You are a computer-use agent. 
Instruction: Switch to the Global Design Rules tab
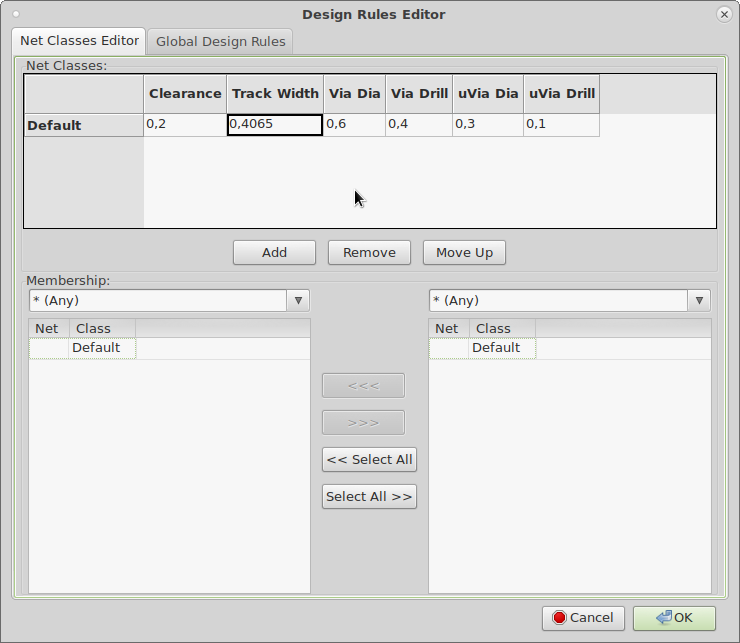pyautogui.click(x=220, y=42)
